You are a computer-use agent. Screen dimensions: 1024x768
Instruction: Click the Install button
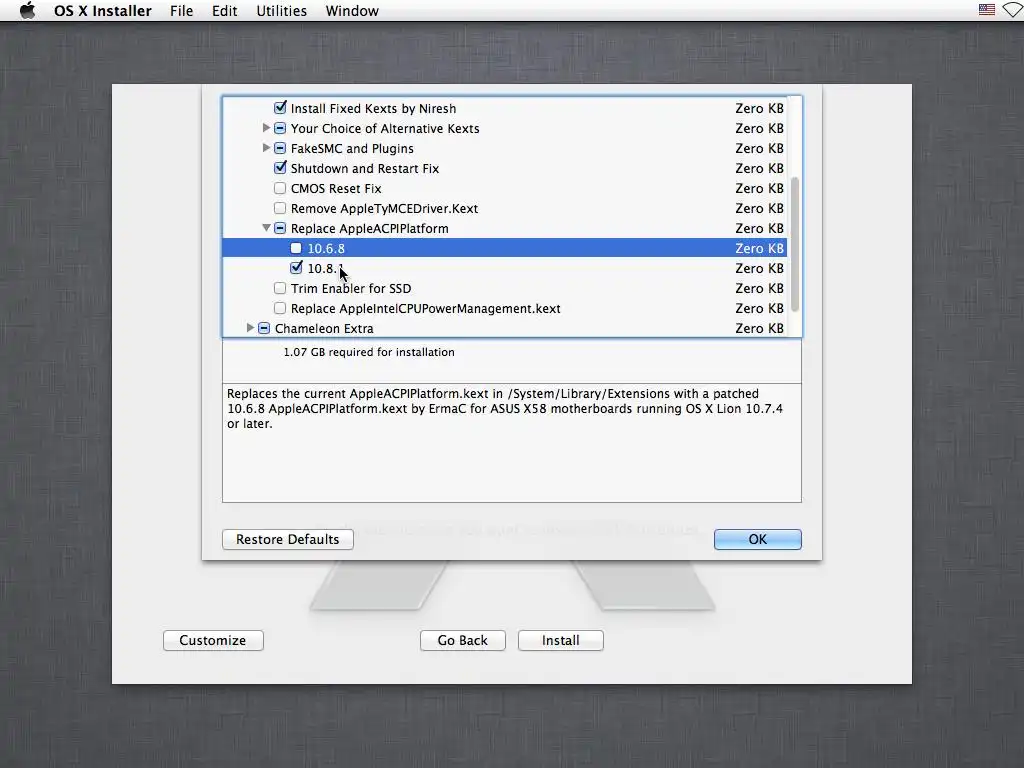tap(560, 641)
